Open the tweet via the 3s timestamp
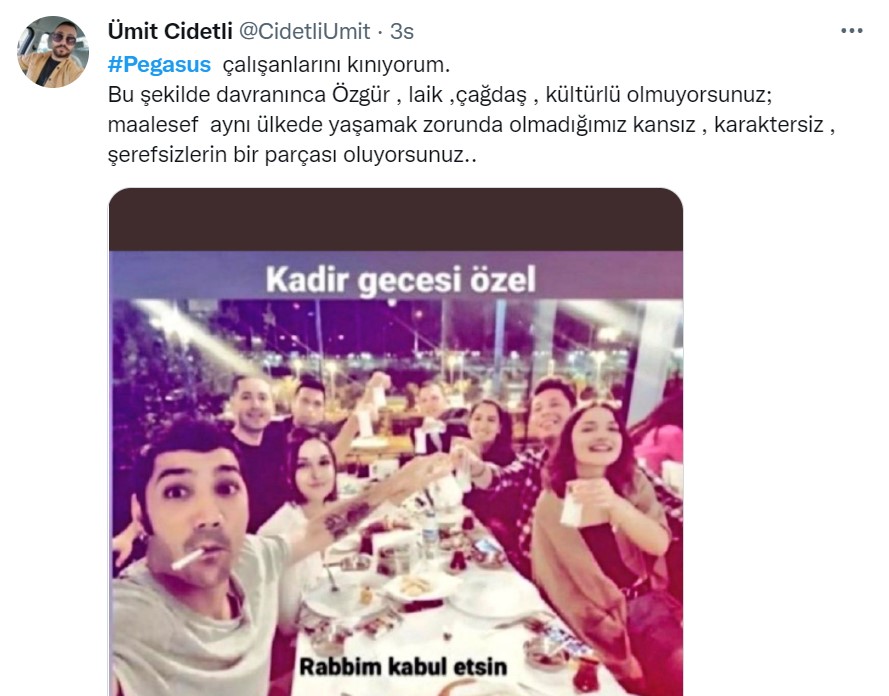This screenshot has height=696, width=889. pyautogui.click(x=402, y=31)
